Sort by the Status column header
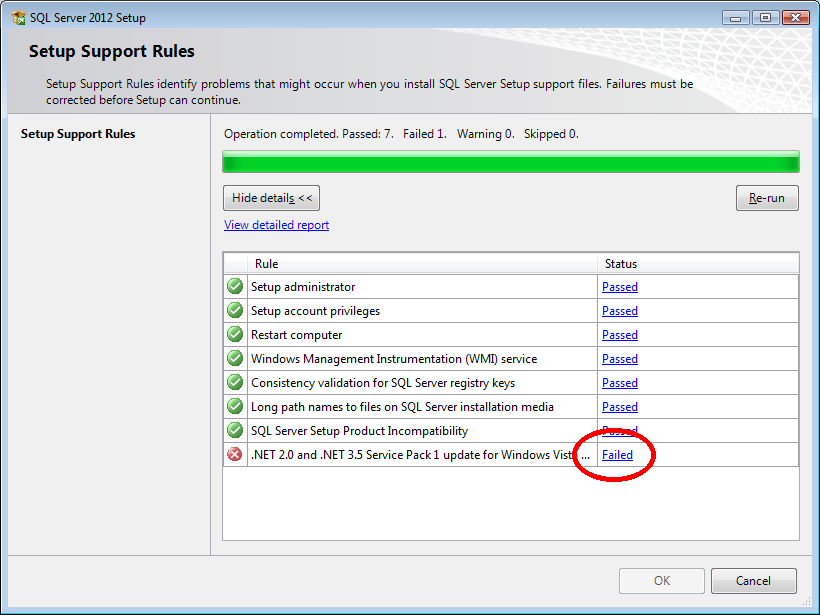820x615 pixels. (x=698, y=264)
